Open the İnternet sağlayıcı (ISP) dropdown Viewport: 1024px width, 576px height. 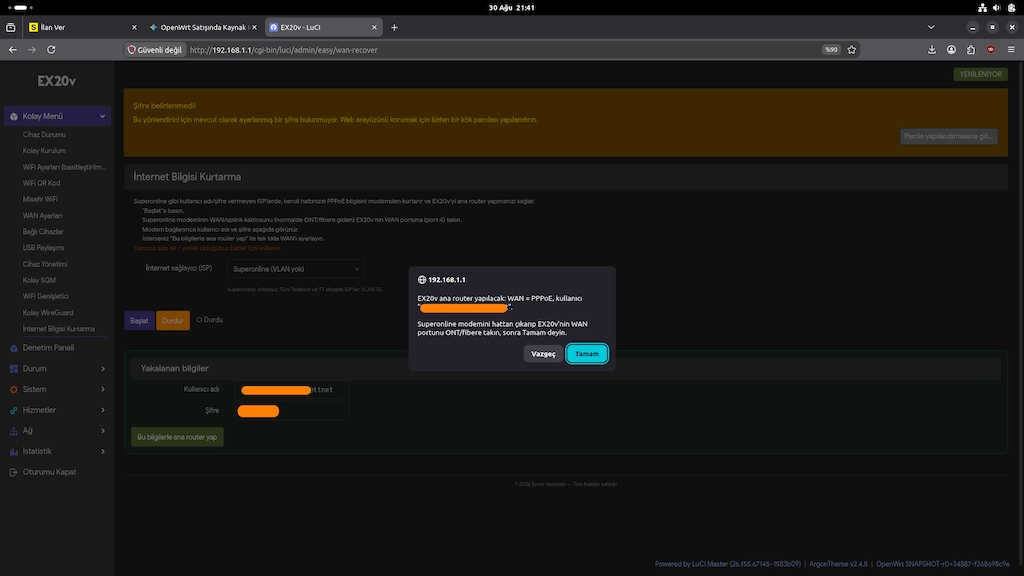(295, 269)
